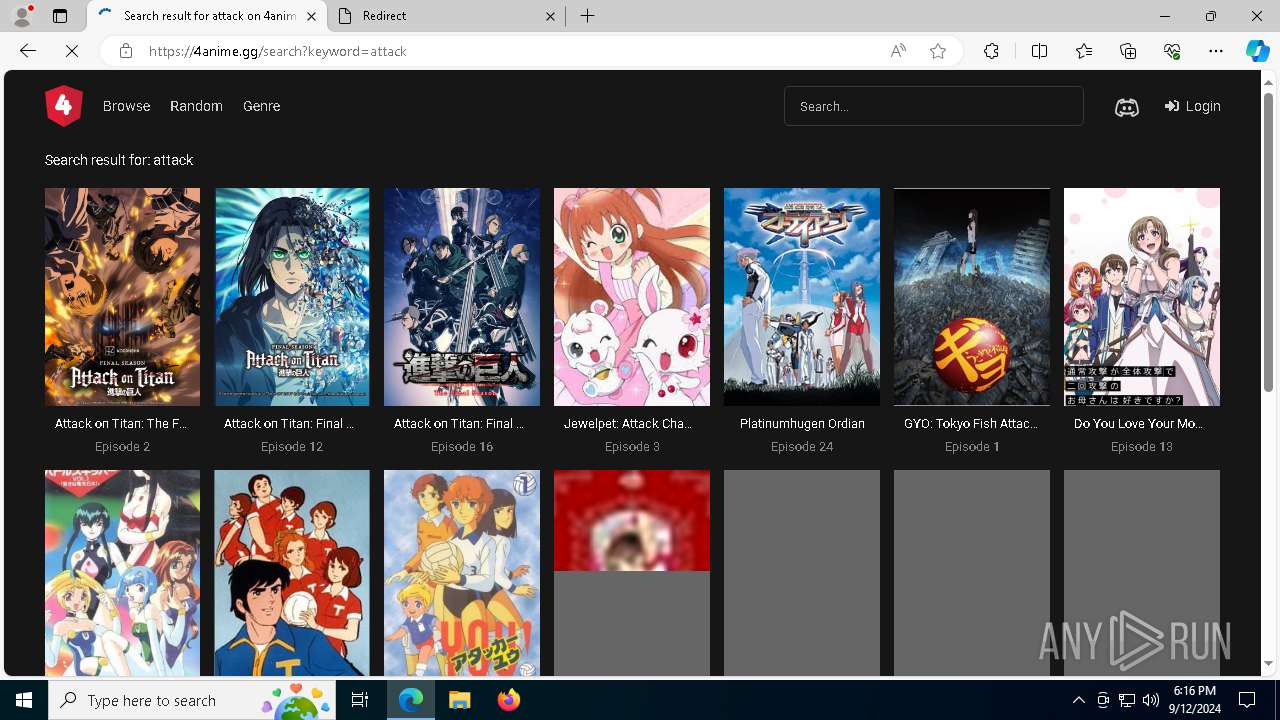Screen dimensions: 1280x720
Task: Show hidden tray icons chevron
Action: [x=1078, y=700]
